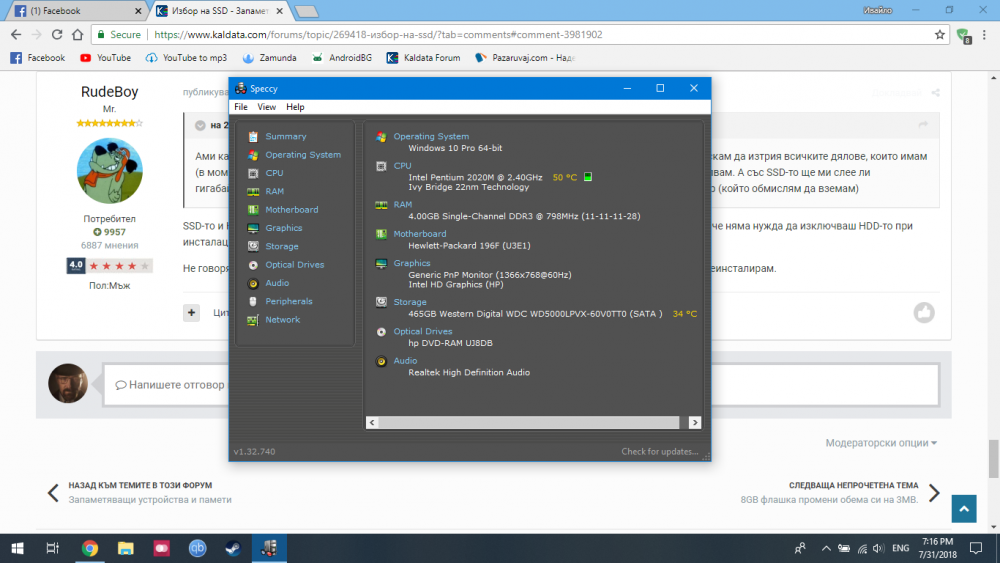This screenshot has width=1000, height=563.
Task: Open the Motherboard icon in the sidebar
Action: 253,210
